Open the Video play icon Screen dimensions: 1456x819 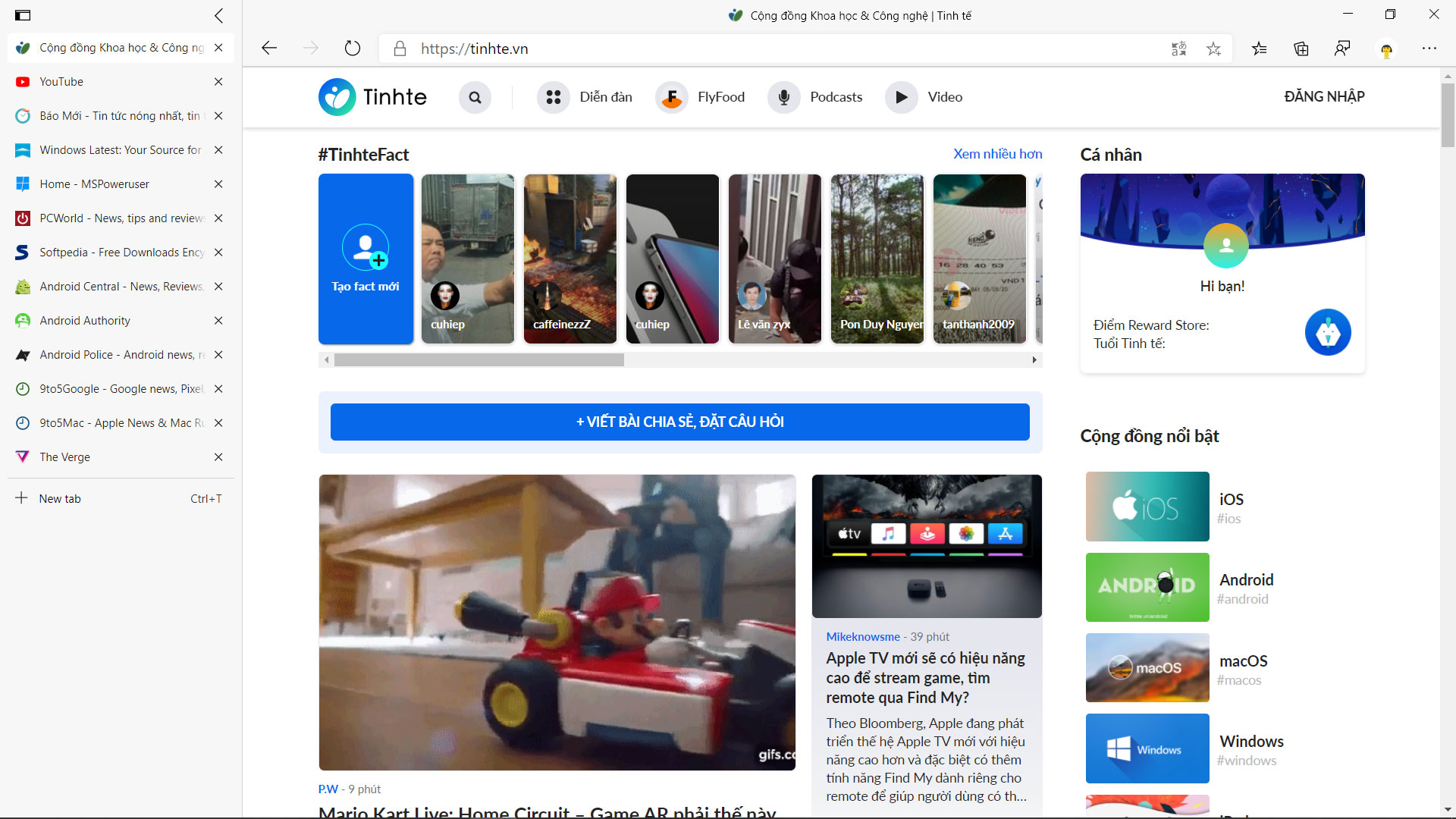(902, 97)
